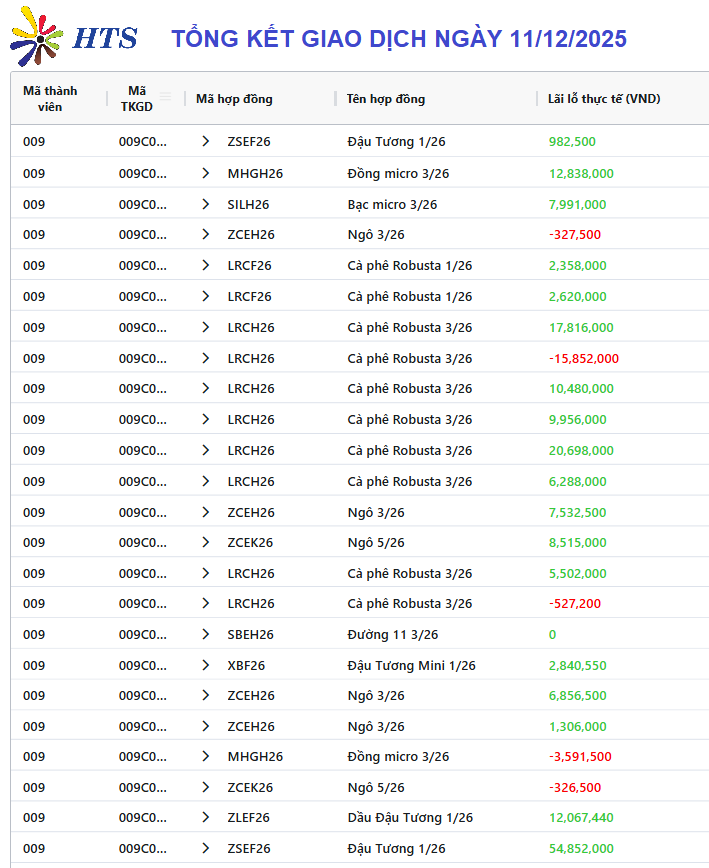709x868 pixels.
Task: Expand the ZSEF26 row with profit 982,500
Action: click(206, 142)
